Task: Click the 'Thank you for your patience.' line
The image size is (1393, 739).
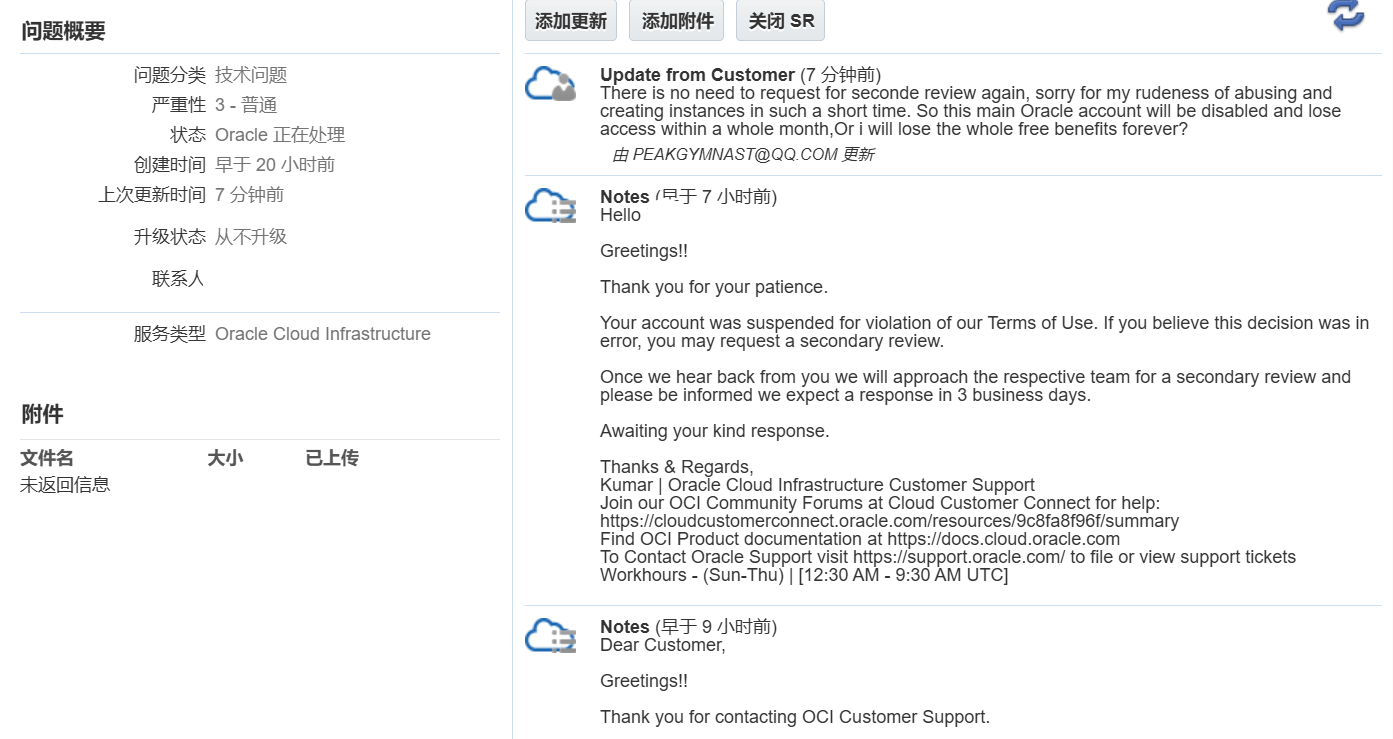Action: click(714, 287)
